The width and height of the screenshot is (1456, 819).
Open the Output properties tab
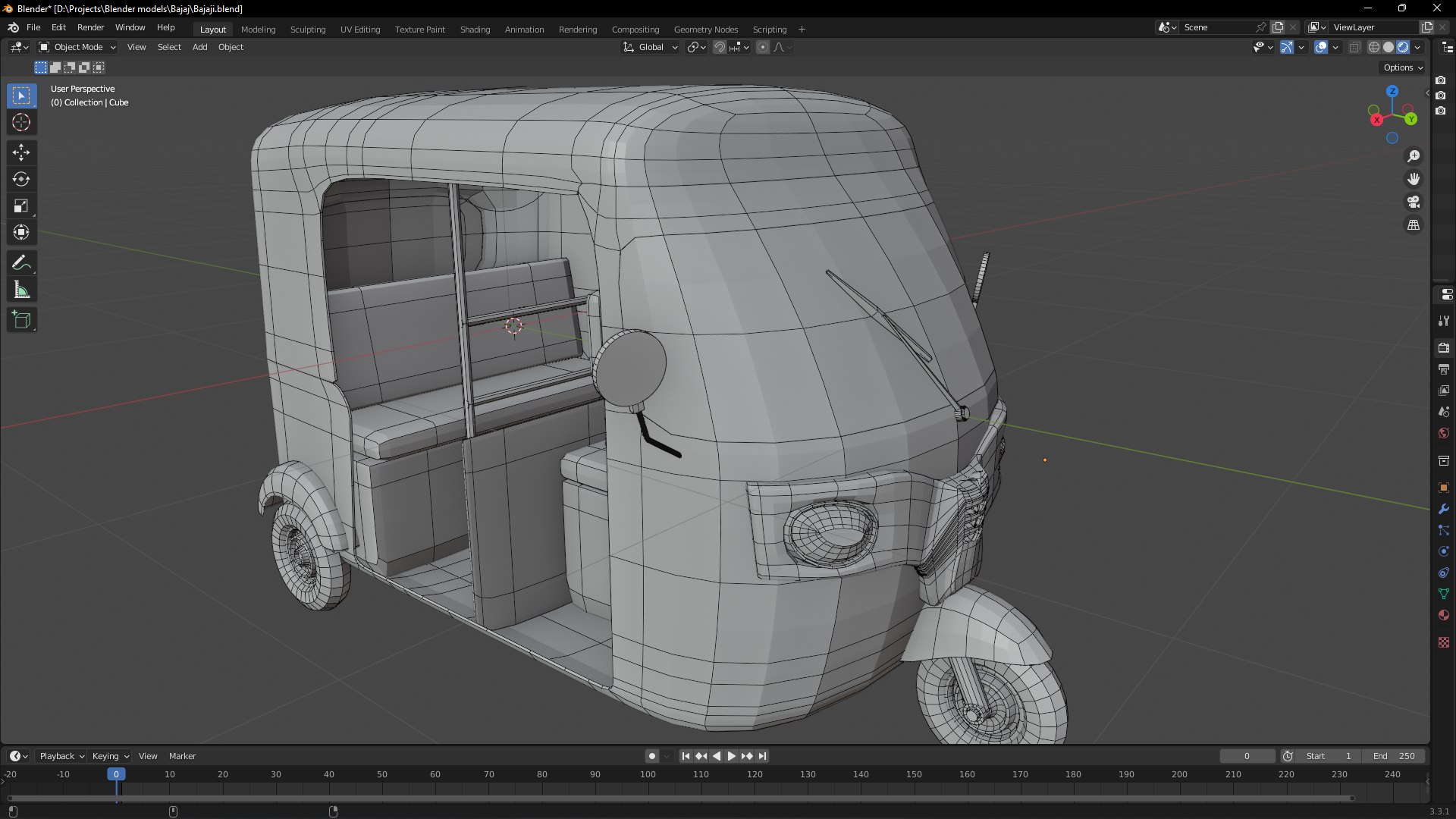pos(1444,369)
